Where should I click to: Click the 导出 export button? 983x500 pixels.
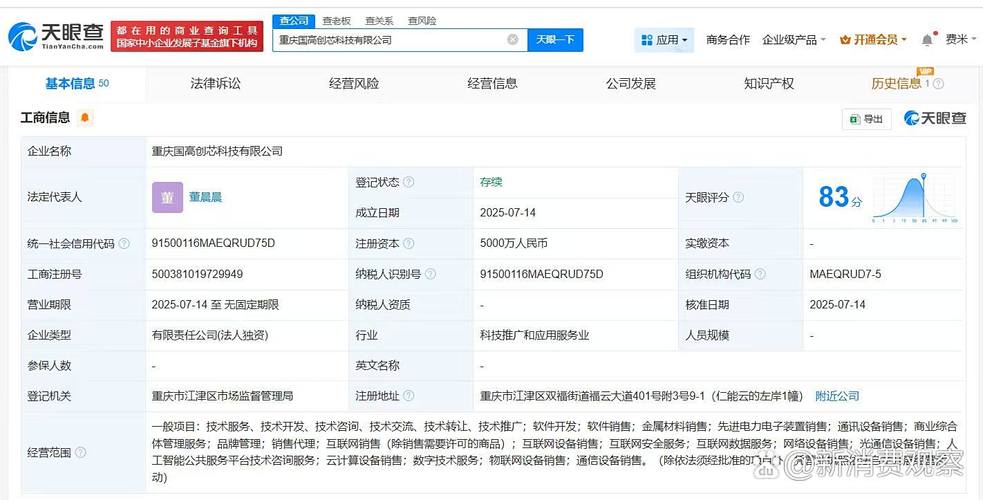866,119
